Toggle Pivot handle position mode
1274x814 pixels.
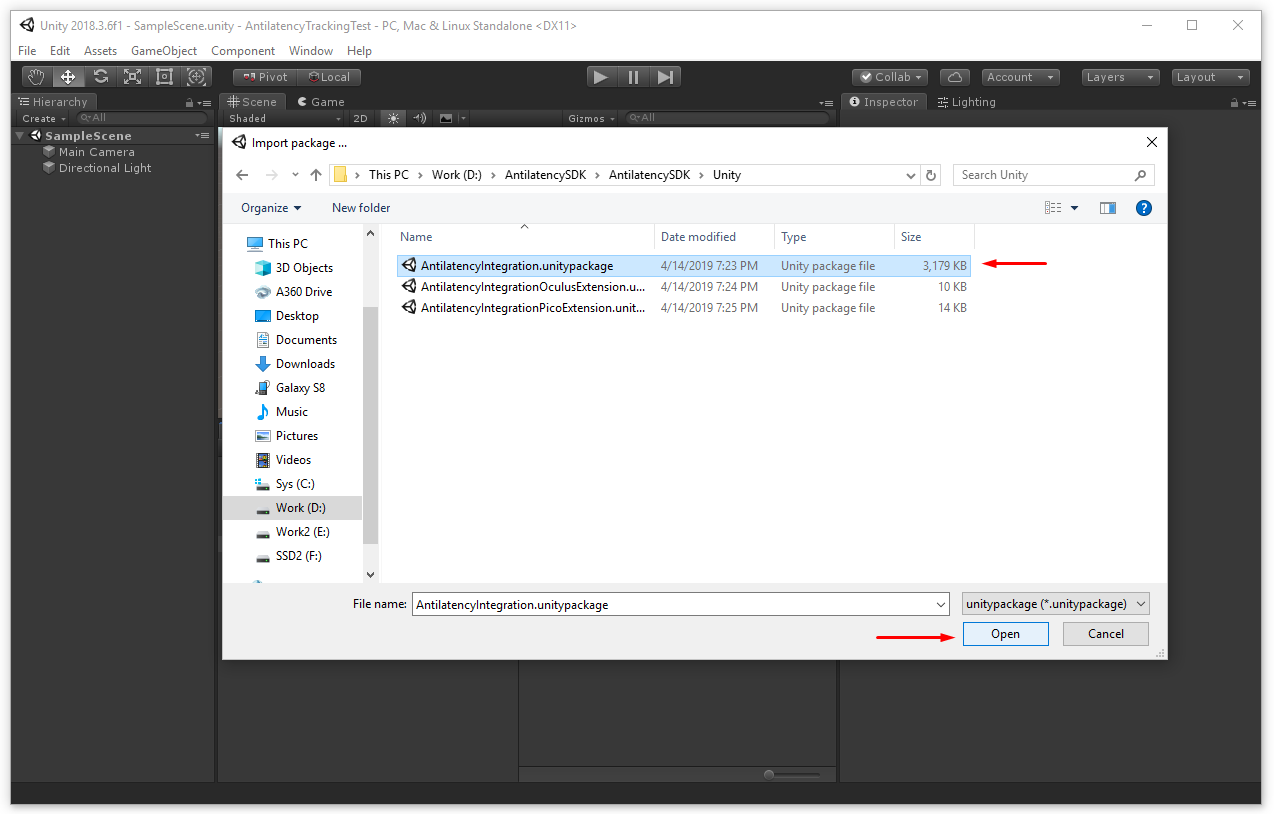click(x=264, y=77)
